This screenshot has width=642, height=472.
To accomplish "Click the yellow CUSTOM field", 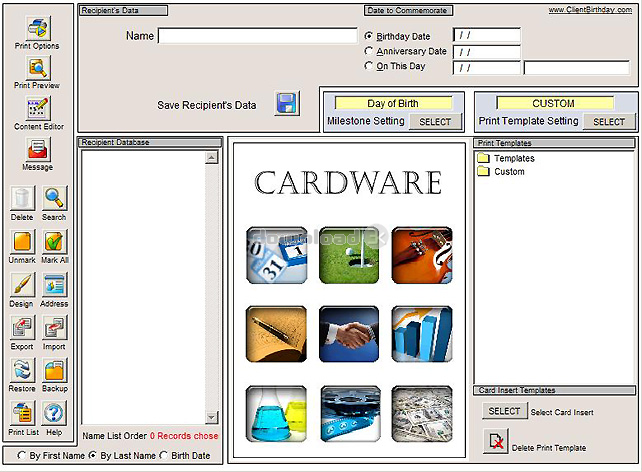I will 555,103.
